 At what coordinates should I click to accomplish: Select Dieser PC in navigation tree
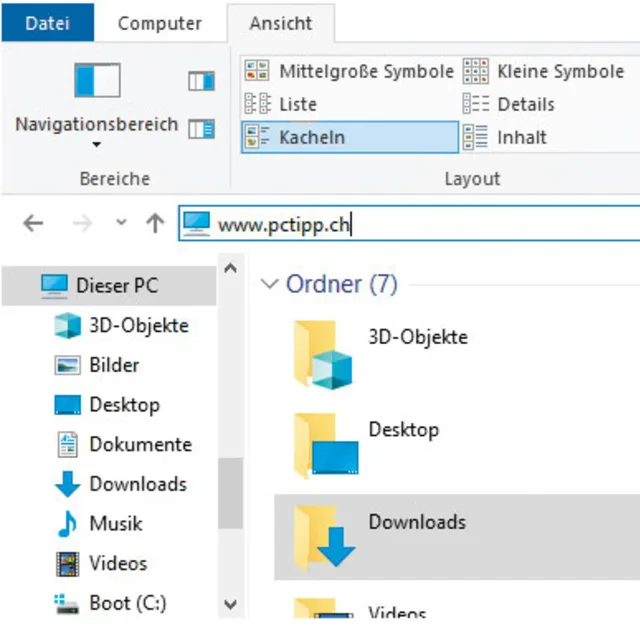click(109, 285)
